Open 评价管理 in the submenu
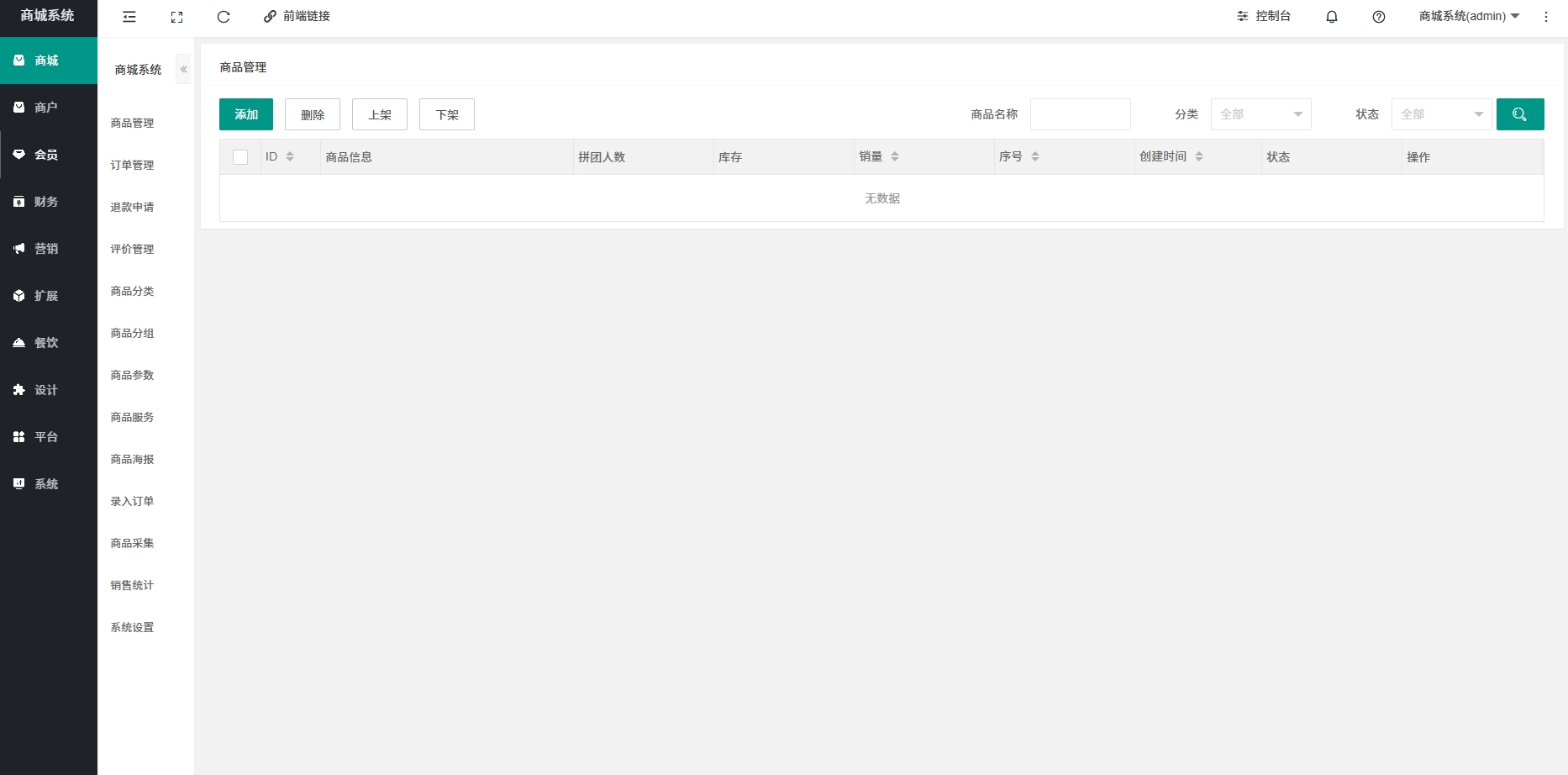 pos(132,249)
